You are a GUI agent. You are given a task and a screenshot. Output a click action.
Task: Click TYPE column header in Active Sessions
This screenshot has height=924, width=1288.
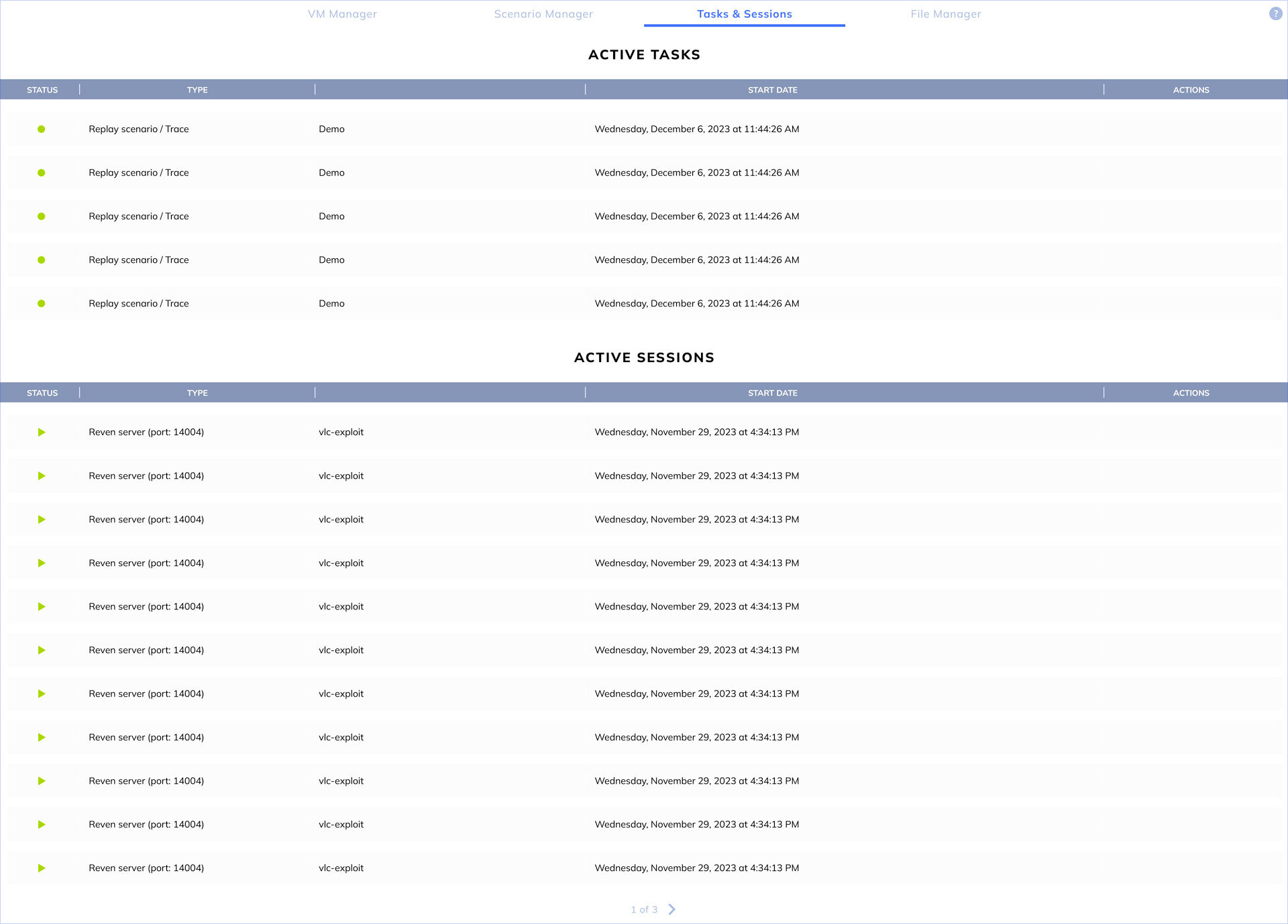click(197, 393)
